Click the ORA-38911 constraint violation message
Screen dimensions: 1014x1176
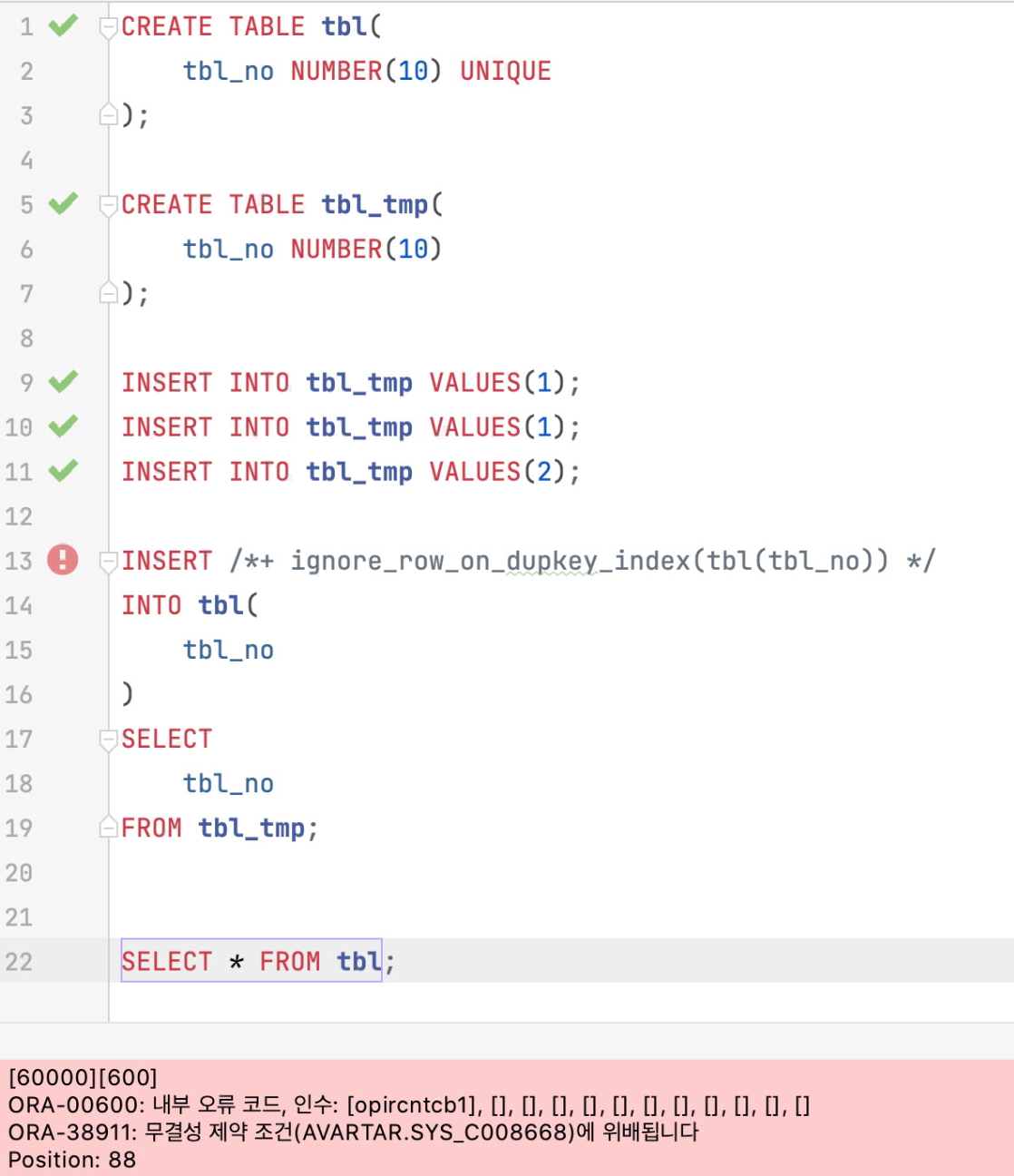click(x=354, y=1132)
